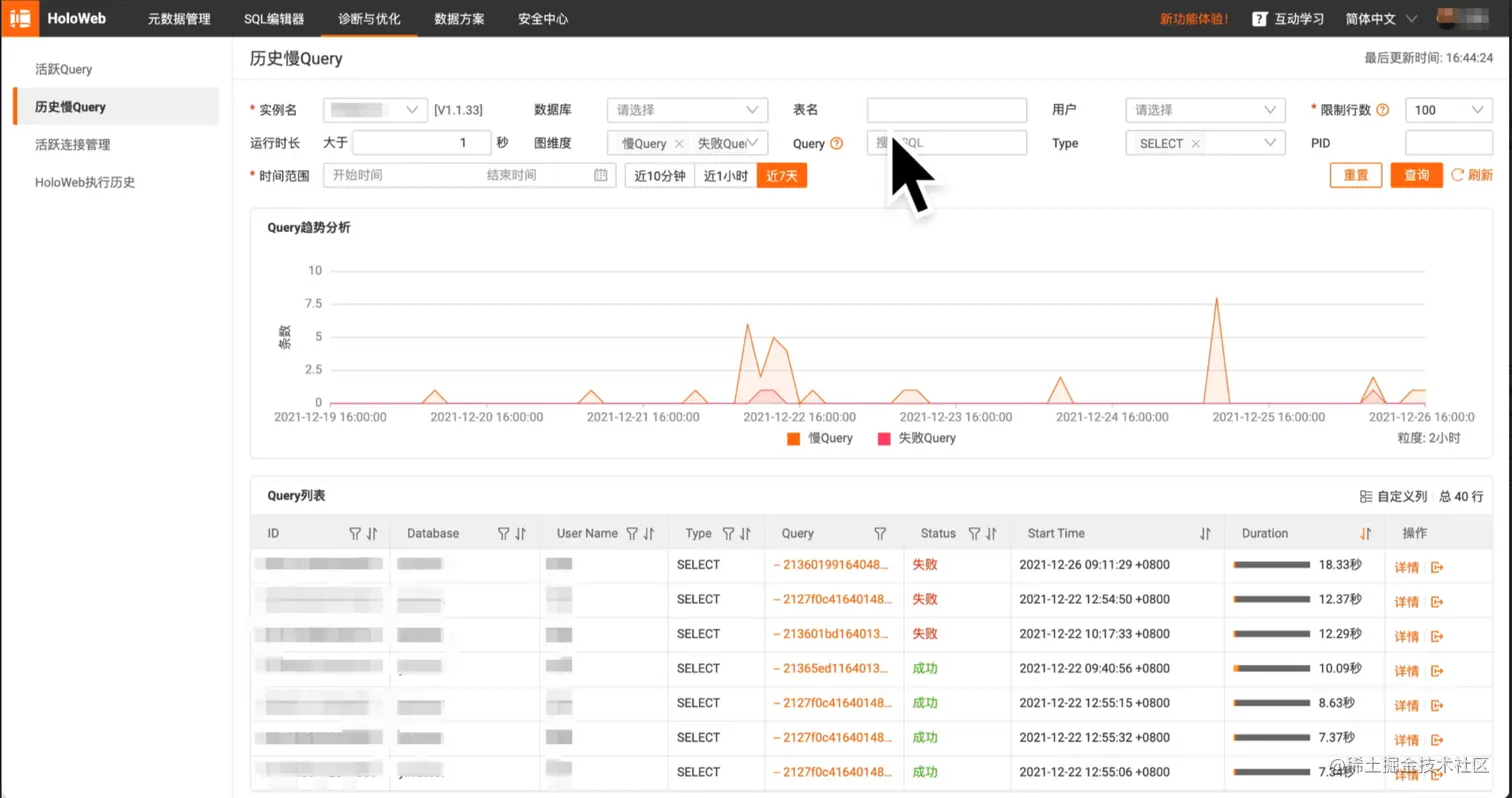Open the 安全中心 menu
Viewport: 1512px width, 798px height.
click(543, 19)
